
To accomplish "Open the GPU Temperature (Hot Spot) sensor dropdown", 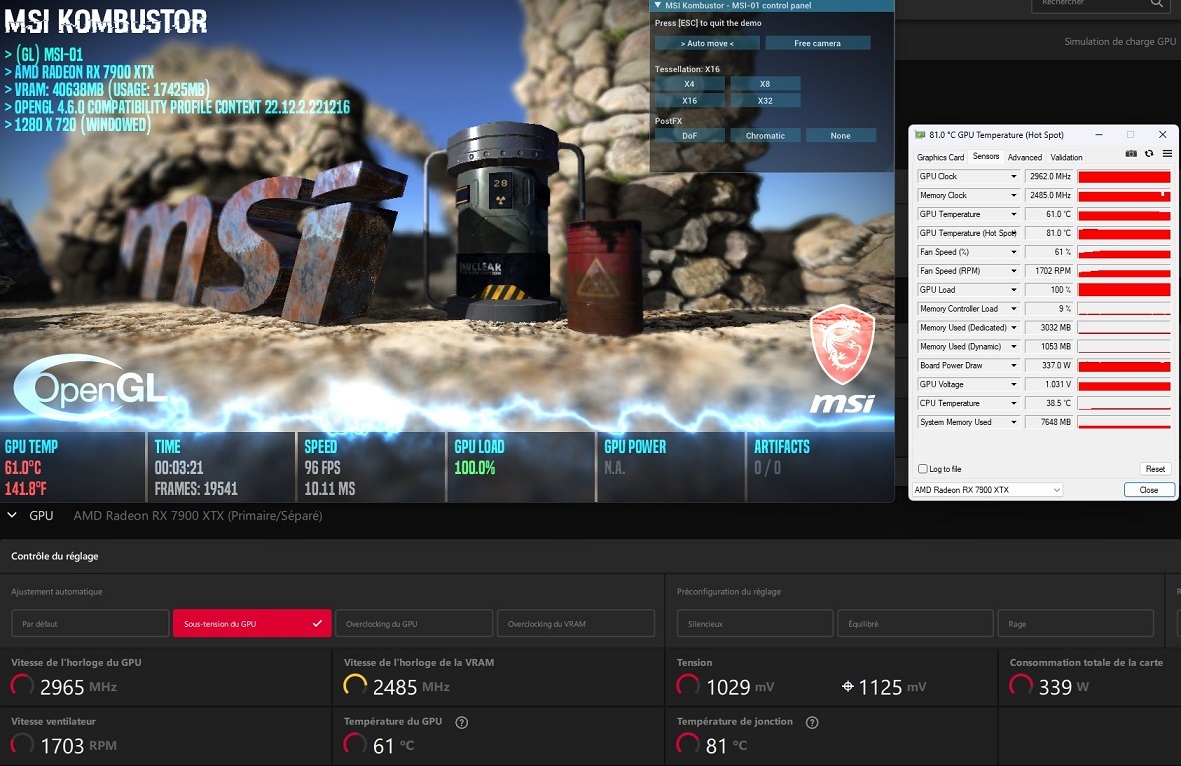I will [1013, 233].
